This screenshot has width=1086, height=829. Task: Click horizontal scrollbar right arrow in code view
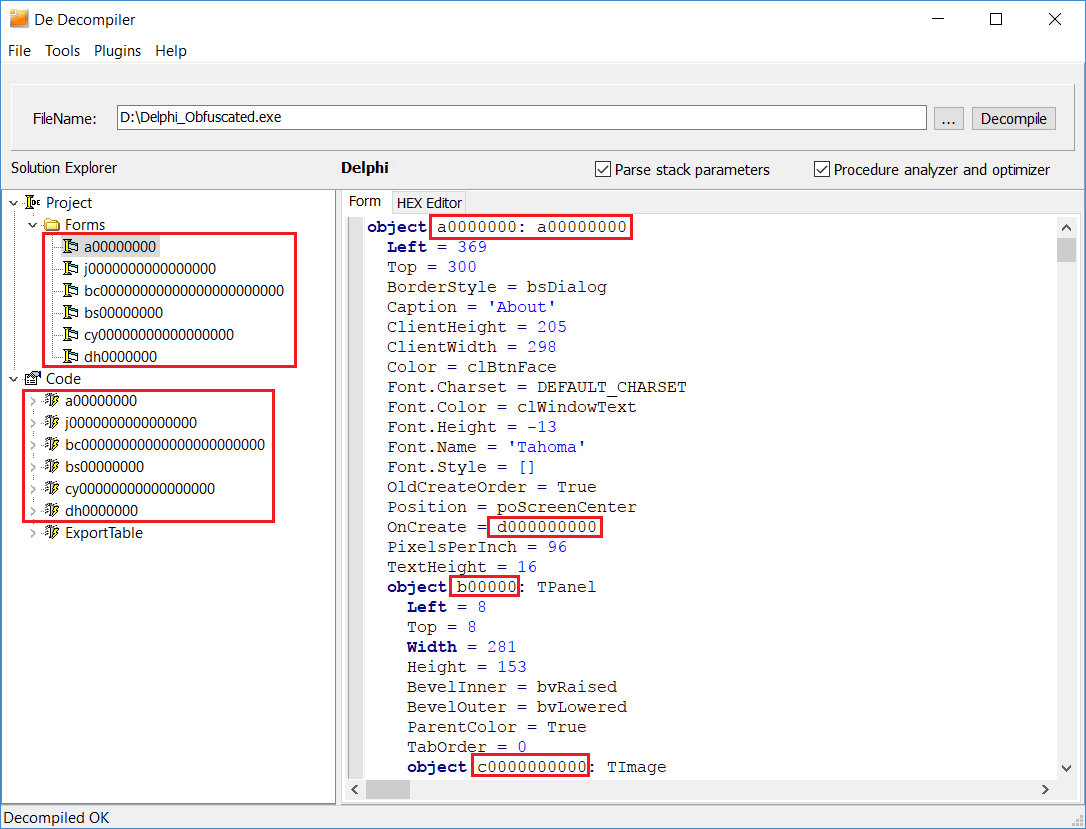tap(1045, 790)
